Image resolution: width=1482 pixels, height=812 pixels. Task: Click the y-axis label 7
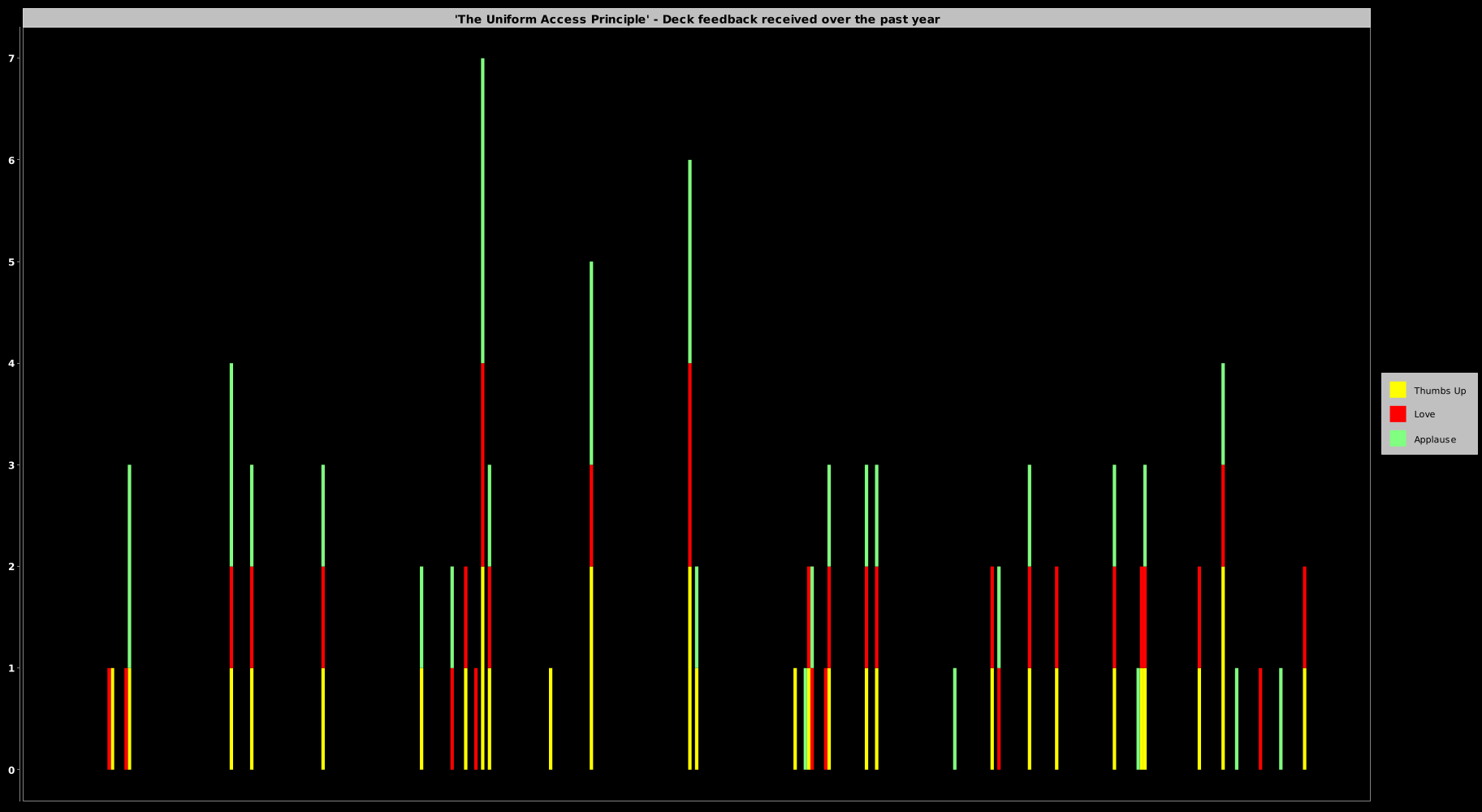click(11, 58)
